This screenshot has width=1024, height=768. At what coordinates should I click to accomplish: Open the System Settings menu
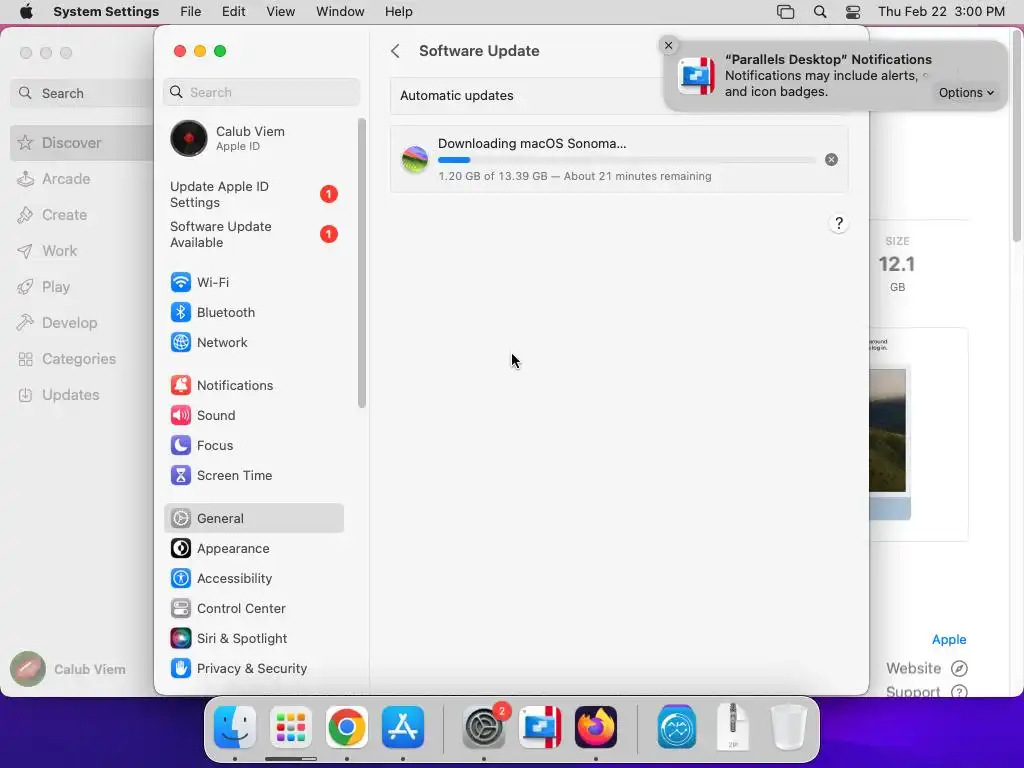tap(106, 12)
